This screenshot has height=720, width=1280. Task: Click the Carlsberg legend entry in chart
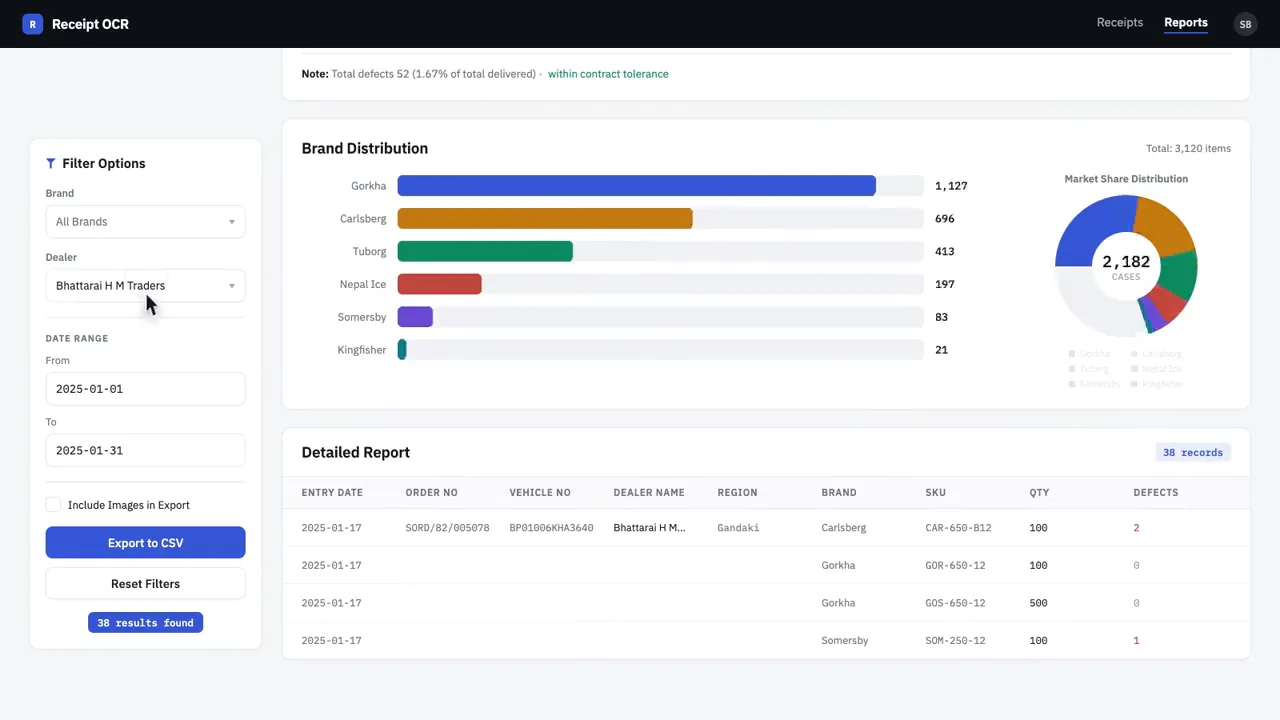pos(1157,354)
